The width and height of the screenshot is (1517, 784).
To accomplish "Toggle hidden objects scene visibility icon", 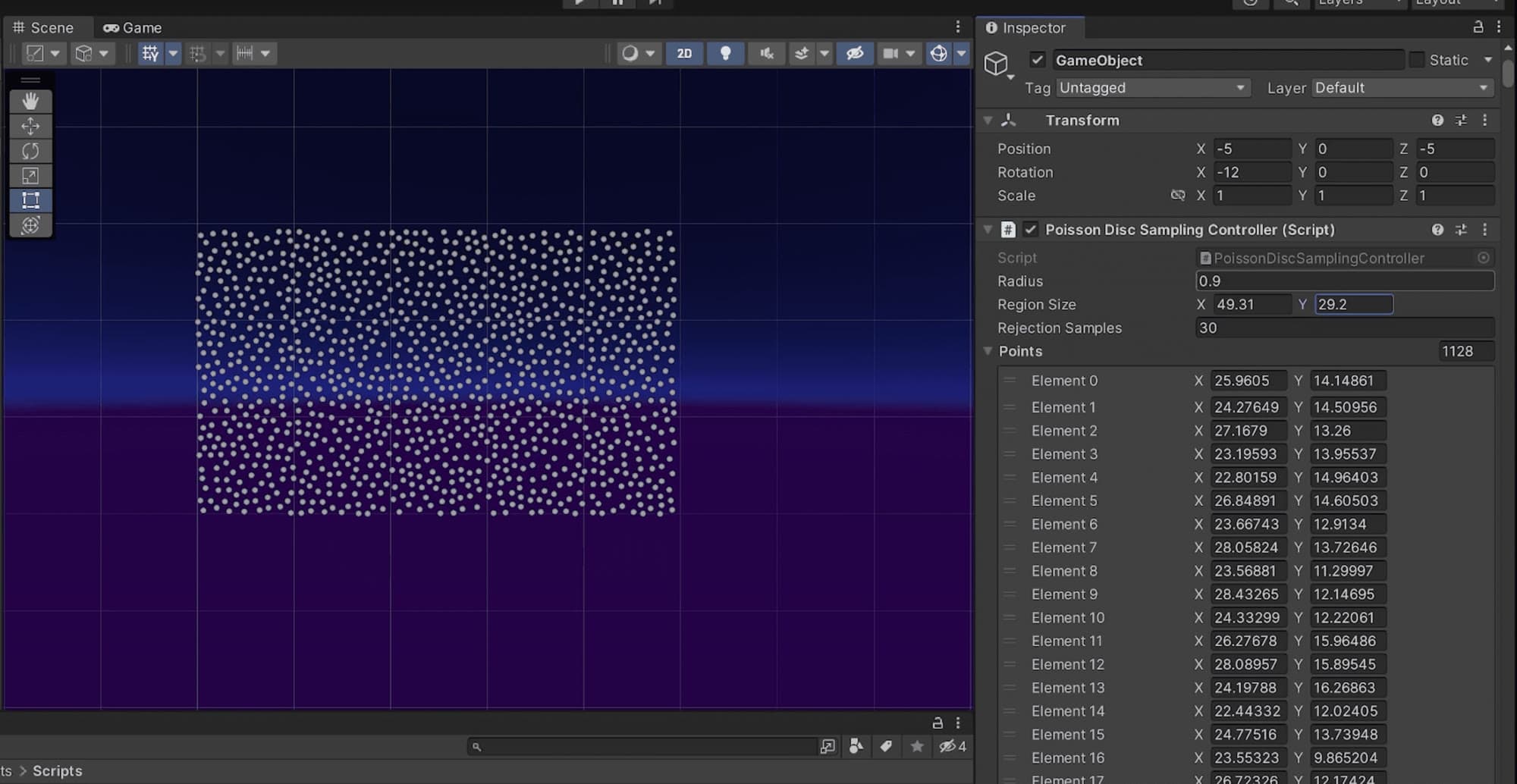I will tap(855, 53).
